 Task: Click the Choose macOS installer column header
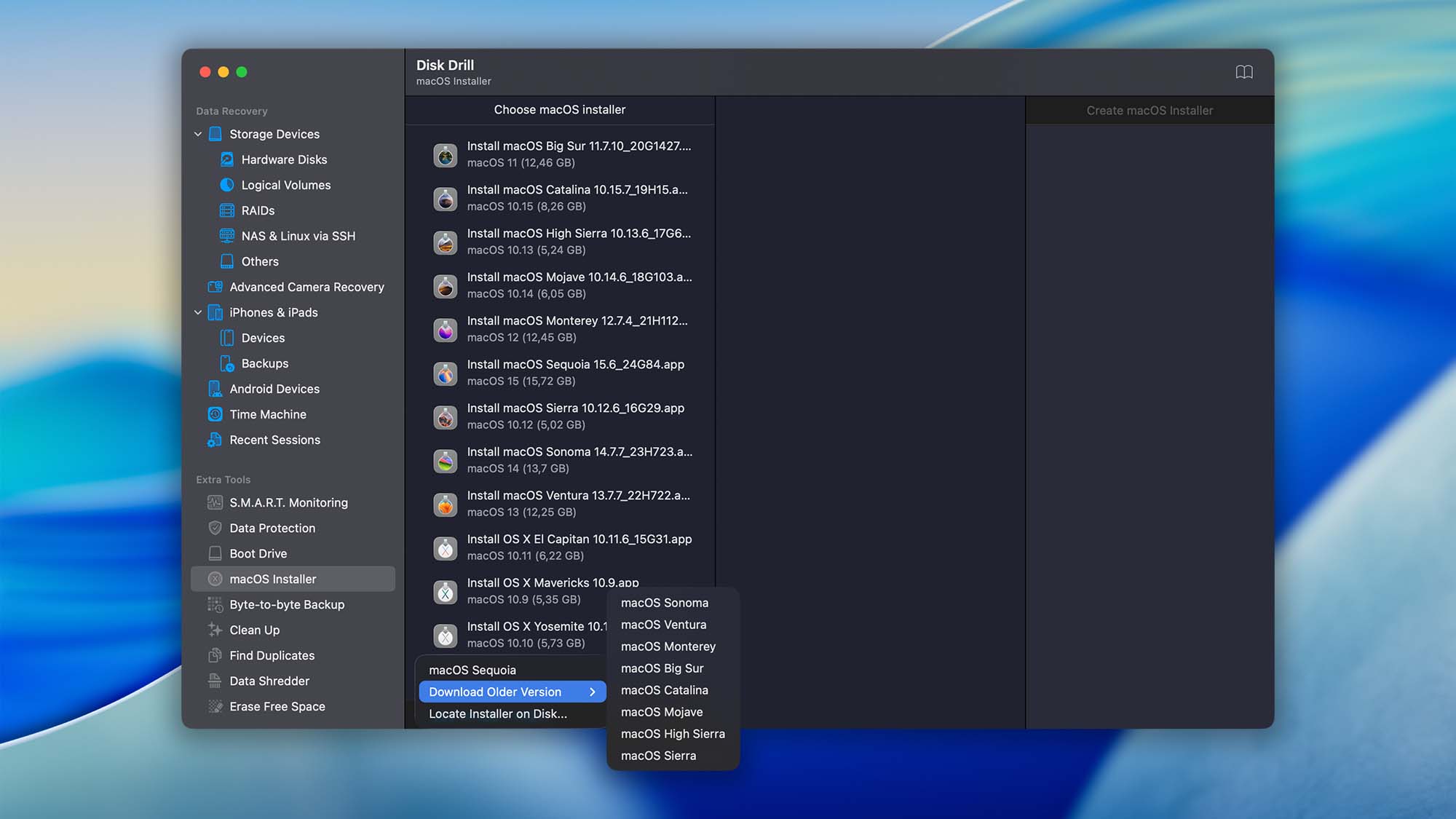pos(560,110)
